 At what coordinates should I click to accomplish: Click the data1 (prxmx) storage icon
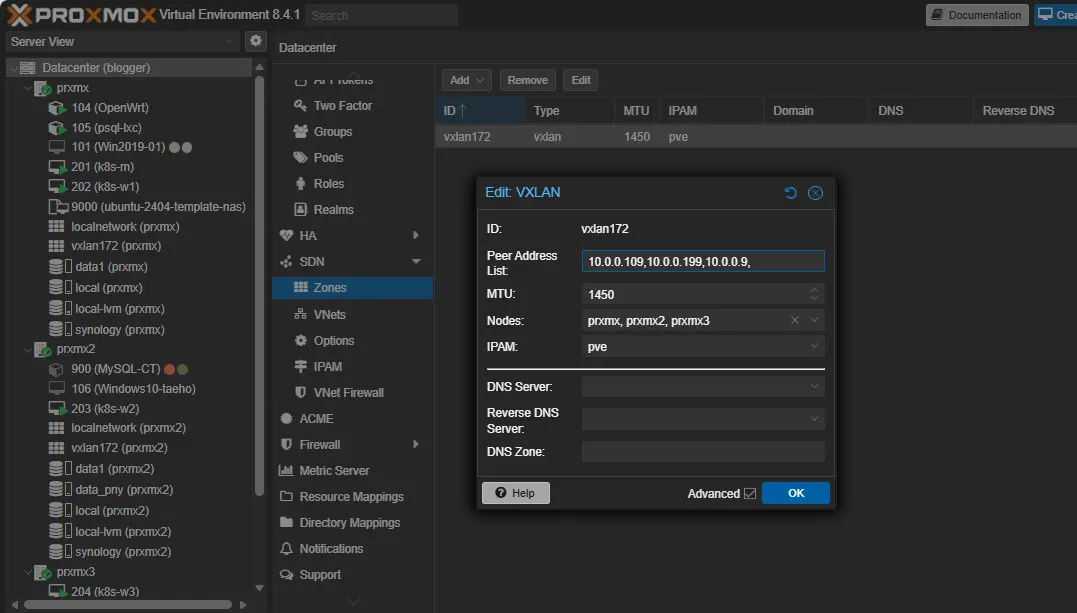pos(60,267)
